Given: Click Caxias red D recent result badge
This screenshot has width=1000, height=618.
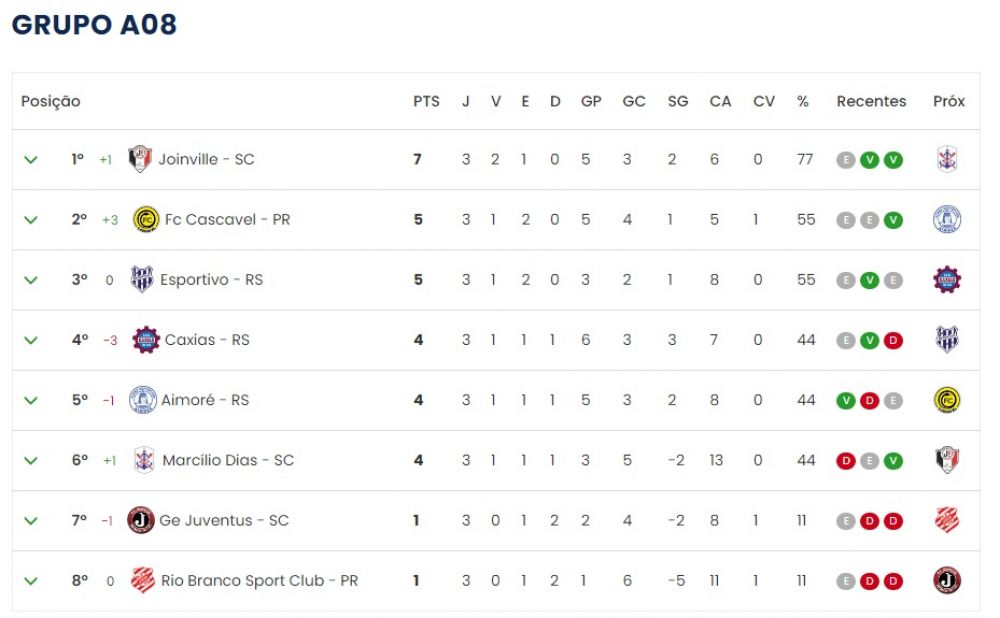Looking at the screenshot, I should click(893, 341).
